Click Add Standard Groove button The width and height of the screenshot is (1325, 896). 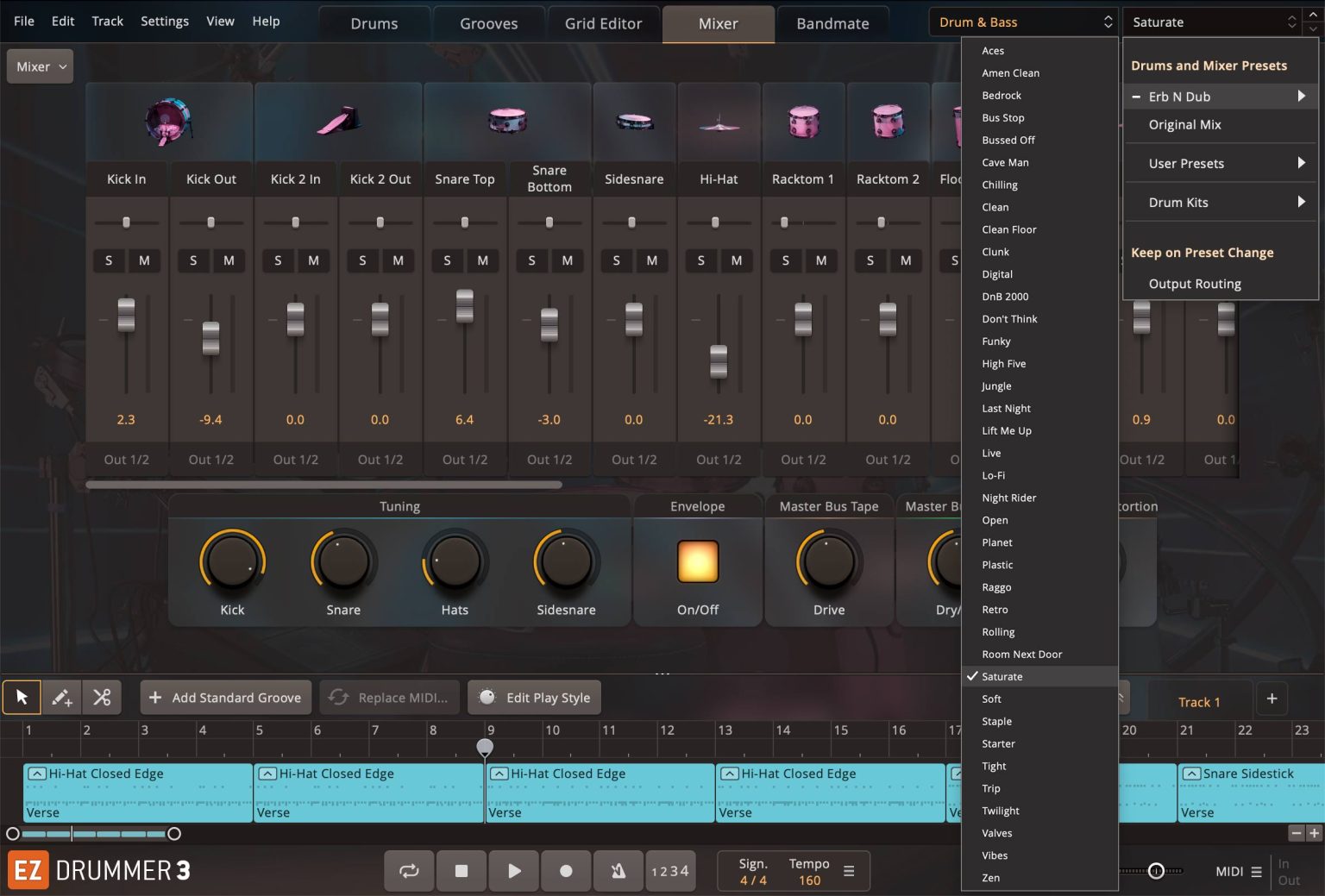coord(225,698)
